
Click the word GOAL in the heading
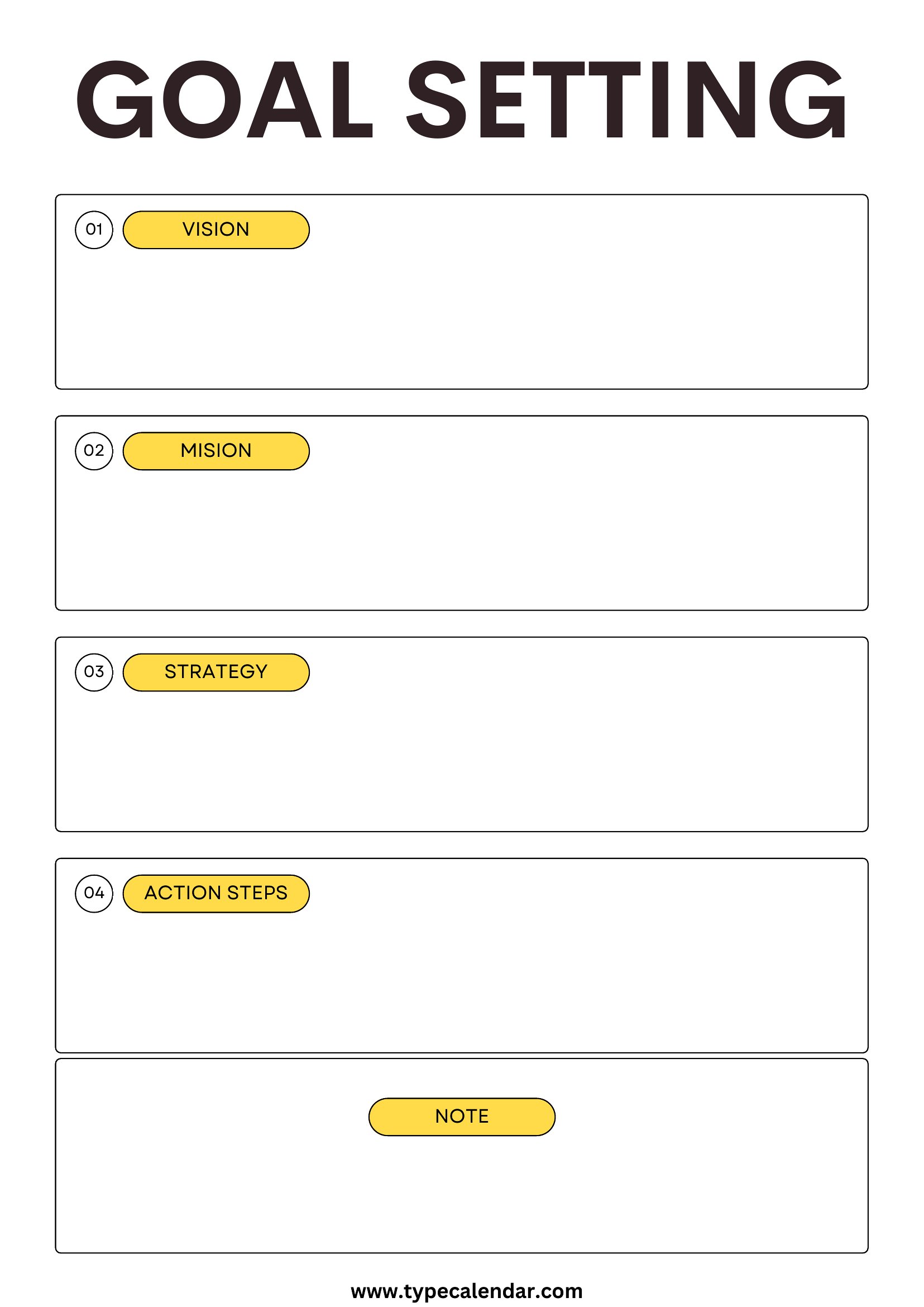[224, 99]
